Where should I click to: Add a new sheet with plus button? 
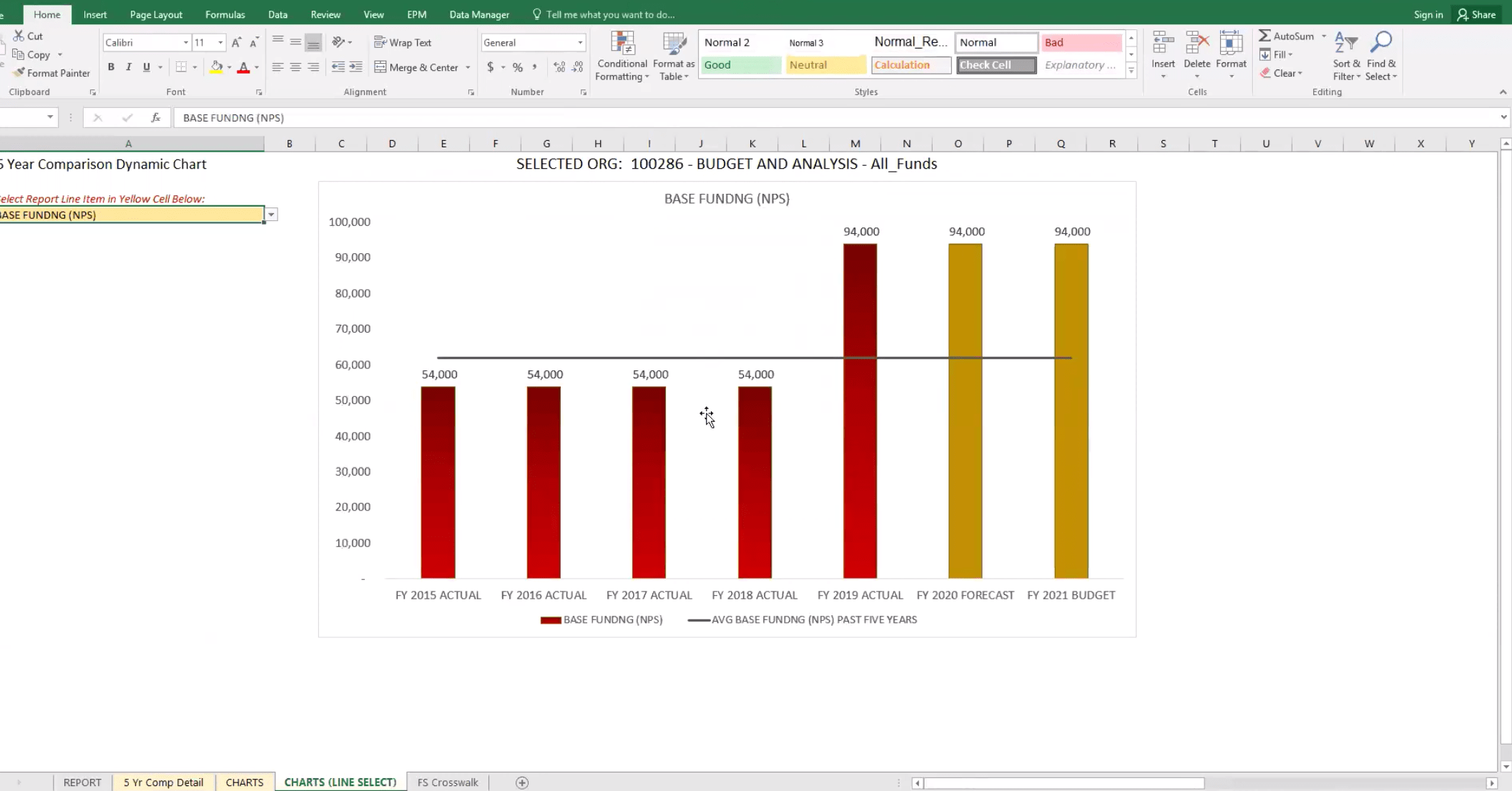coord(522,782)
